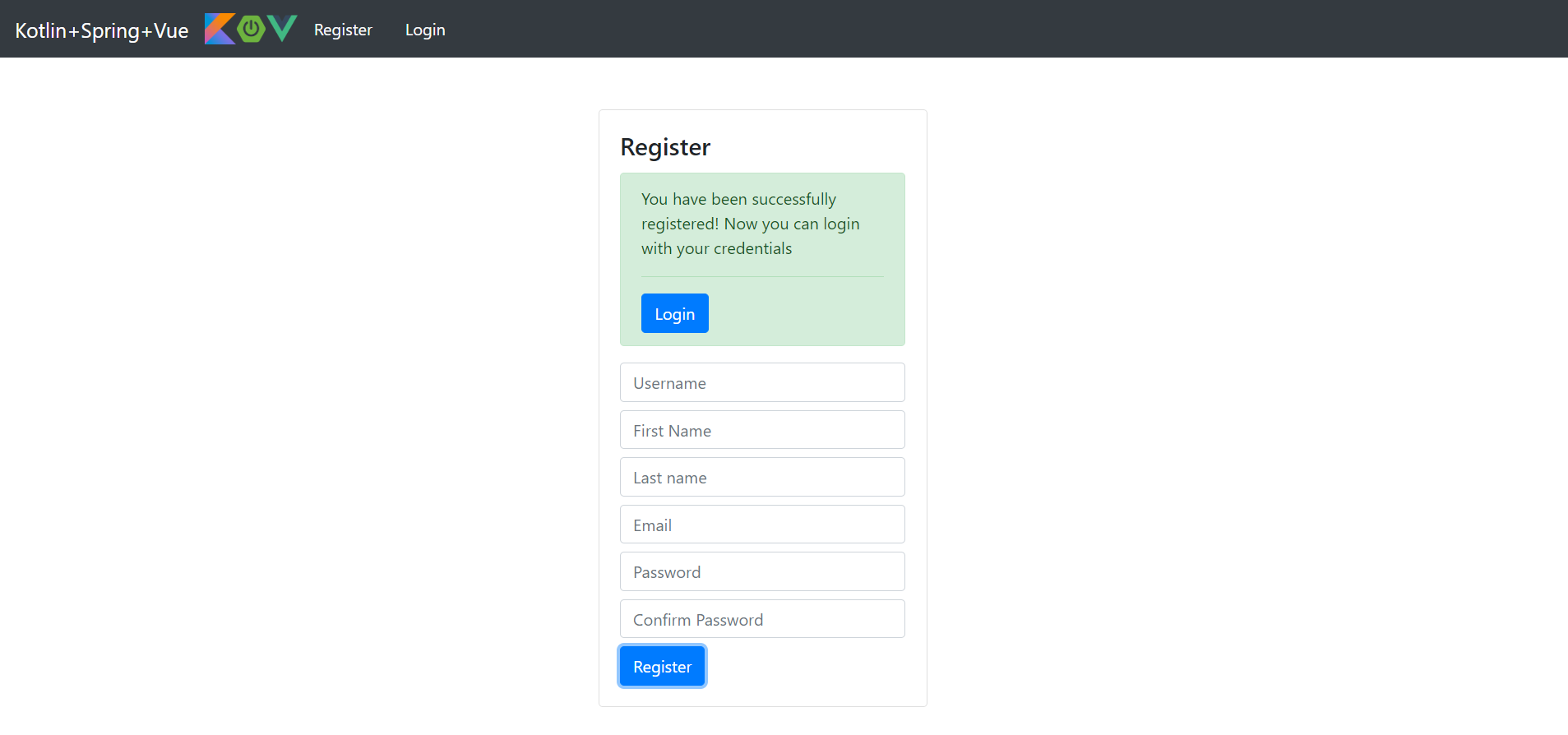Click blank card space right of Register button

tap(814, 667)
